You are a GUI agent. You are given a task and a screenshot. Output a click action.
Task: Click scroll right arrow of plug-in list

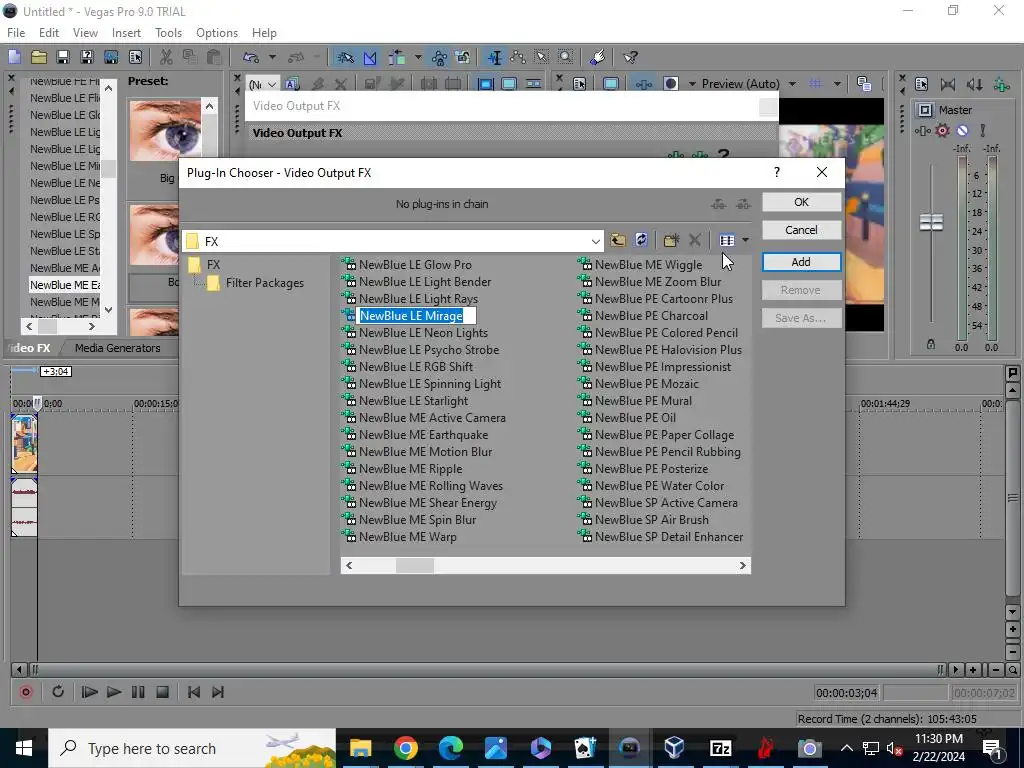click(743, 566)
